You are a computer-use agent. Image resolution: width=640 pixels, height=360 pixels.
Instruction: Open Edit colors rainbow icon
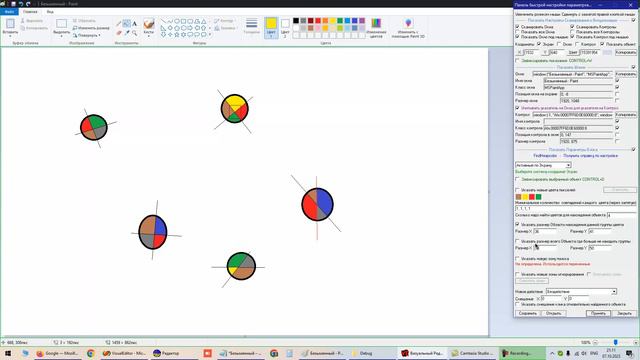point(376,23)
